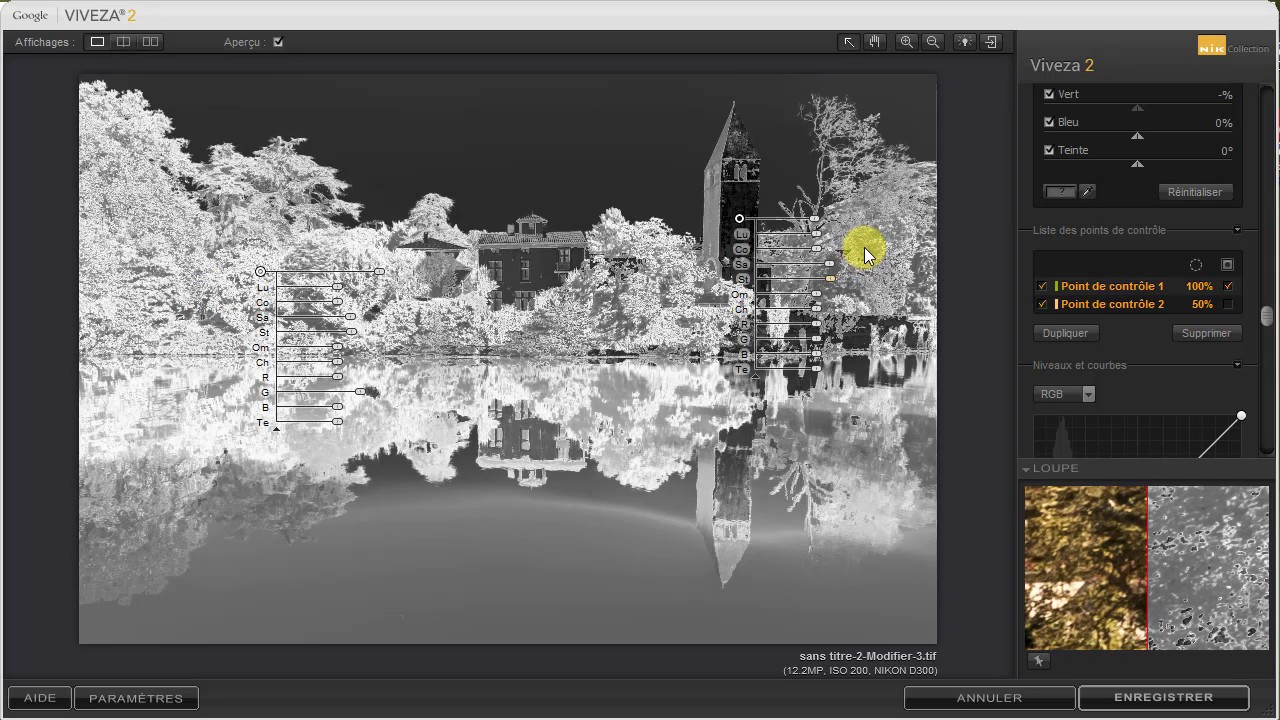Click ENREGISTRER to save
Image resolution: width=1280 pixels, height=720 pixels.
(1164, 697)
